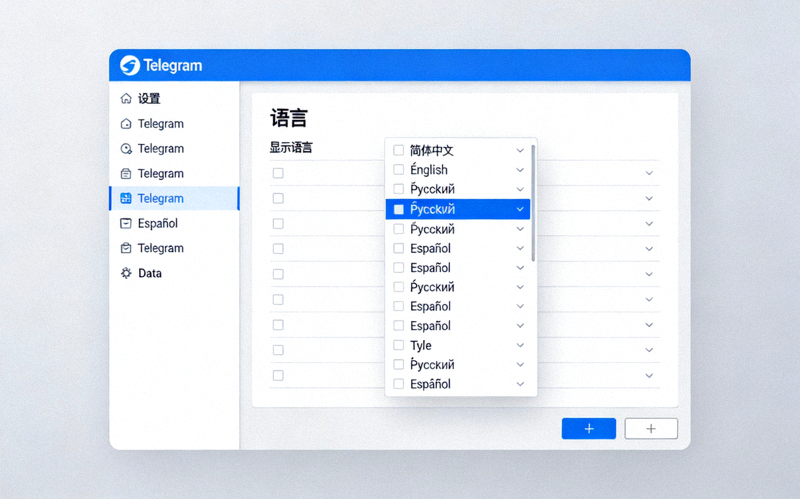Click the icon beside Español in sidebar
This screenshot has width=800, height=499.
pos(126,224)
